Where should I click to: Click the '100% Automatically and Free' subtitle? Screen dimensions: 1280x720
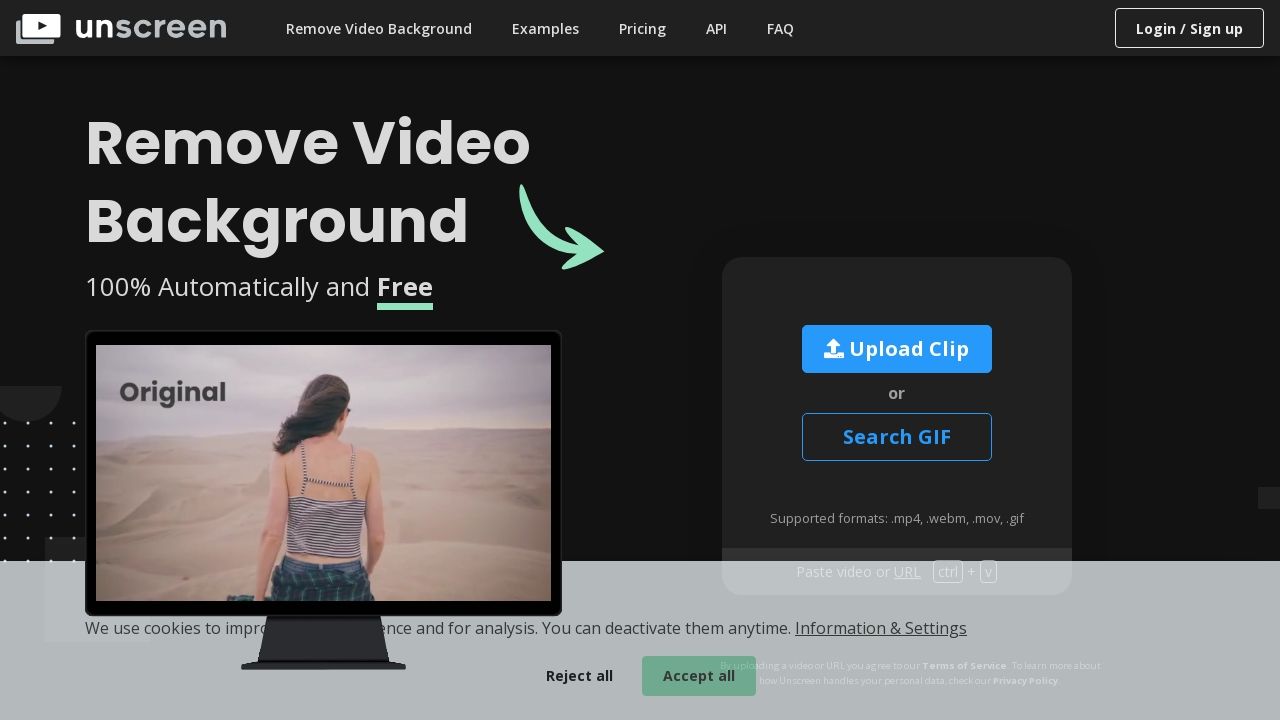(x=259, y=287)
